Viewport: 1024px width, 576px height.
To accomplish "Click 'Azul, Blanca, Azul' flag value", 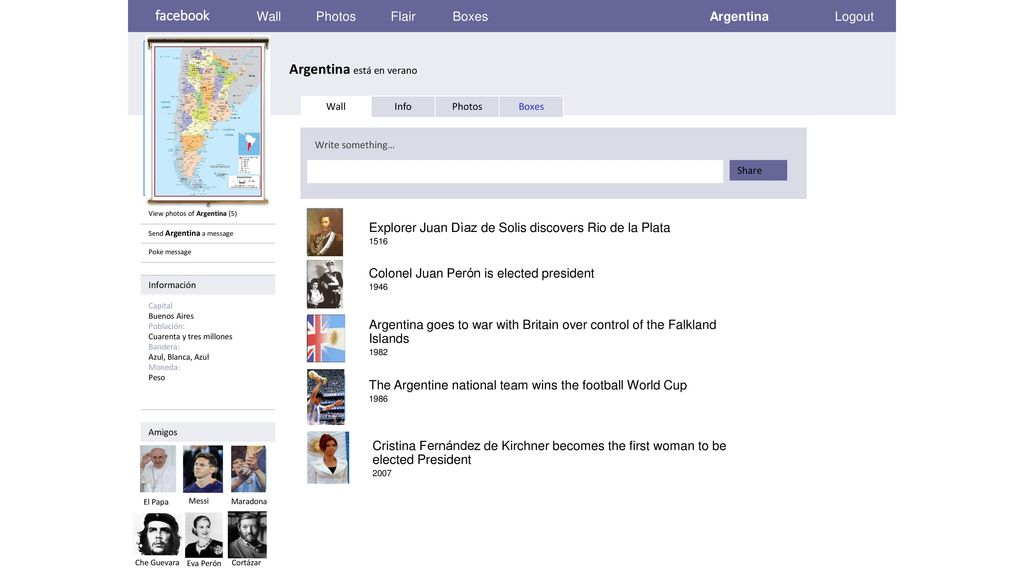I will pyautogui.click(x=178, y=357).
